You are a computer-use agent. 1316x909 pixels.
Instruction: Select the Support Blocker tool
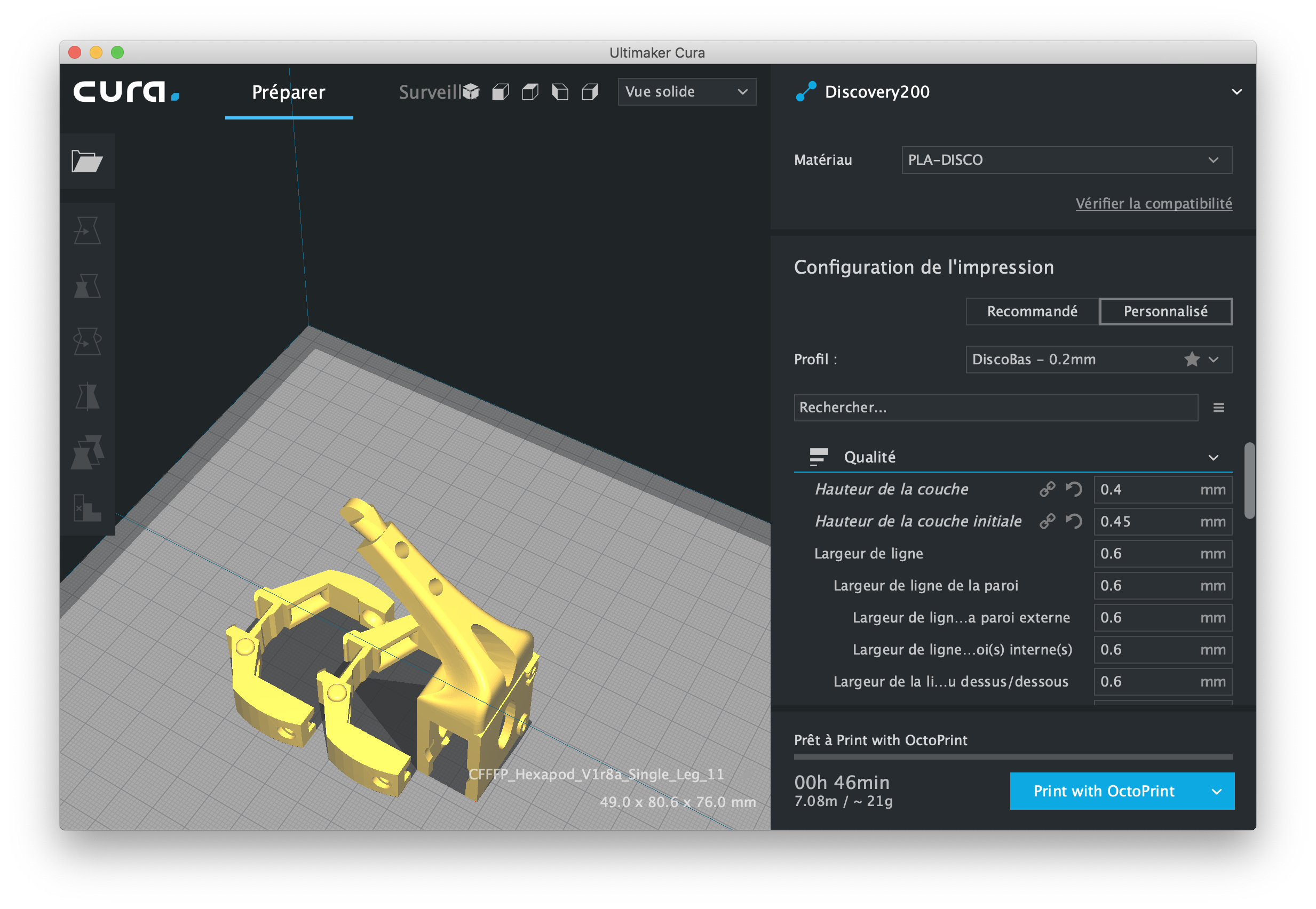(x=87, y=507)
